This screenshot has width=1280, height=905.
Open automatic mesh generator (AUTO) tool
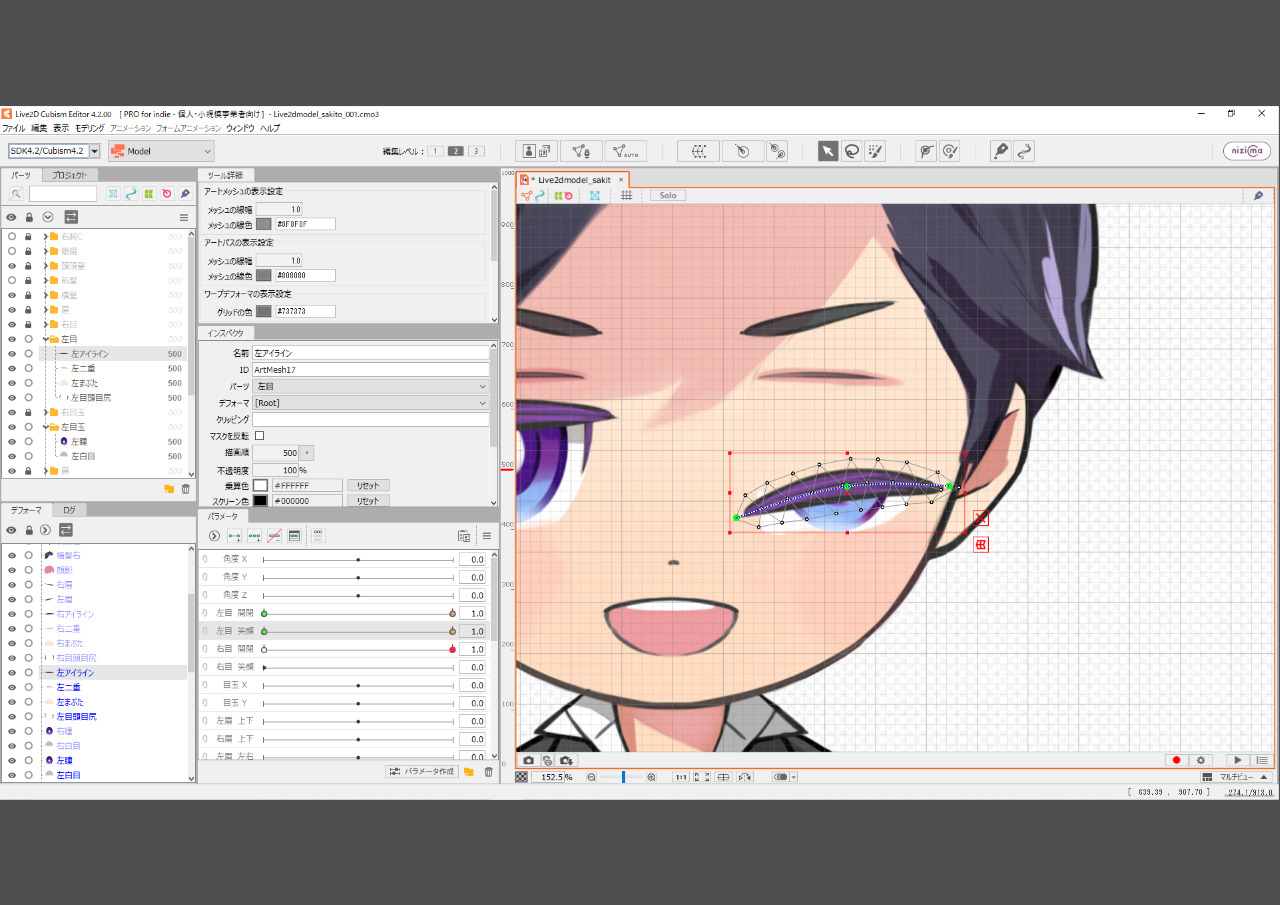tap(626, 151)
